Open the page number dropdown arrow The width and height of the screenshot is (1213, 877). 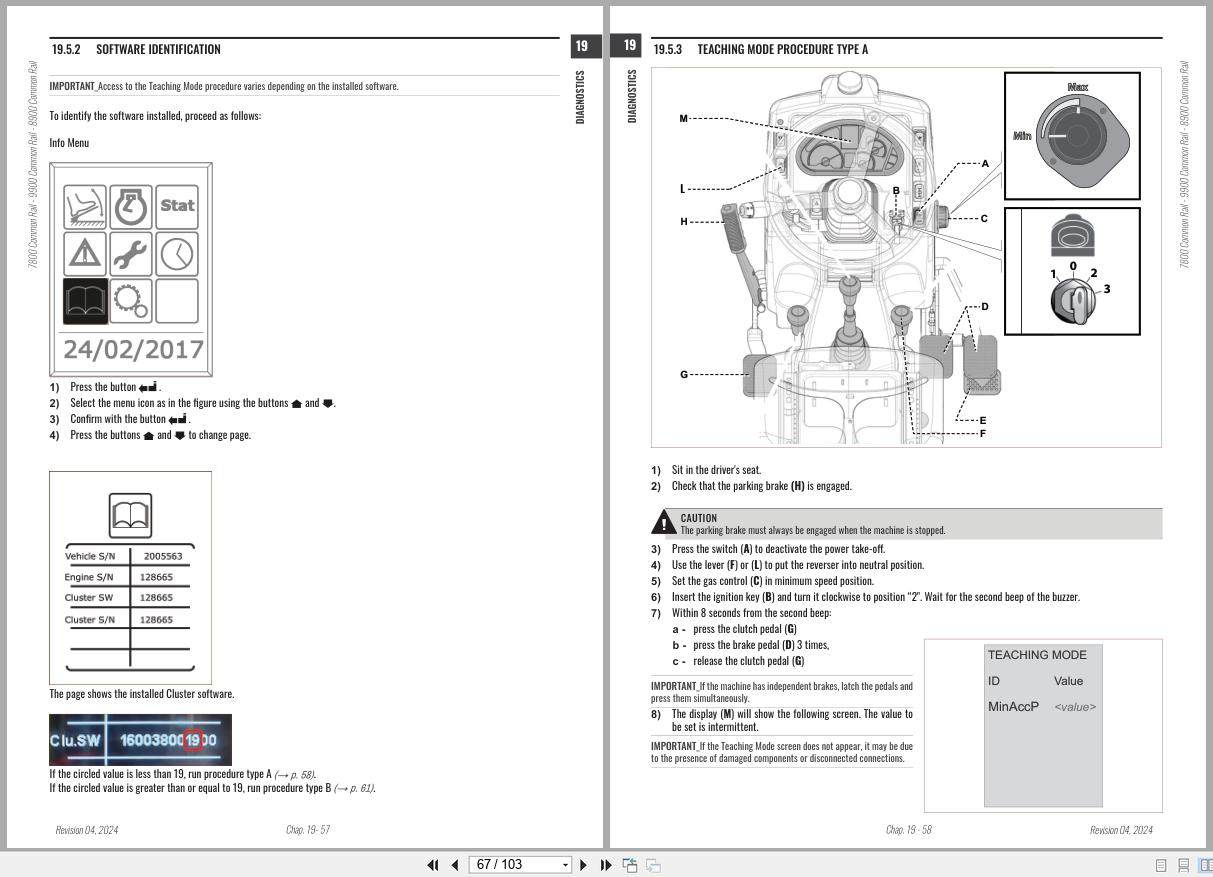pyautogui.click(x=566, y=865)
